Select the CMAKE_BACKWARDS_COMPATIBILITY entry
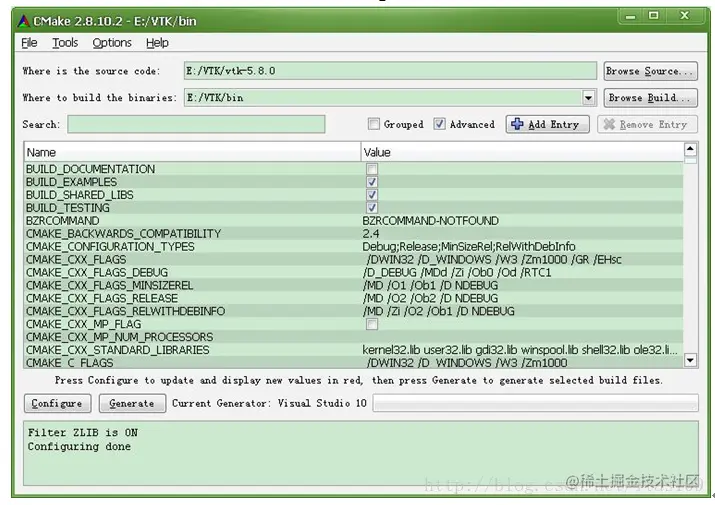The image size is (715, 505). tap(123, 234)
